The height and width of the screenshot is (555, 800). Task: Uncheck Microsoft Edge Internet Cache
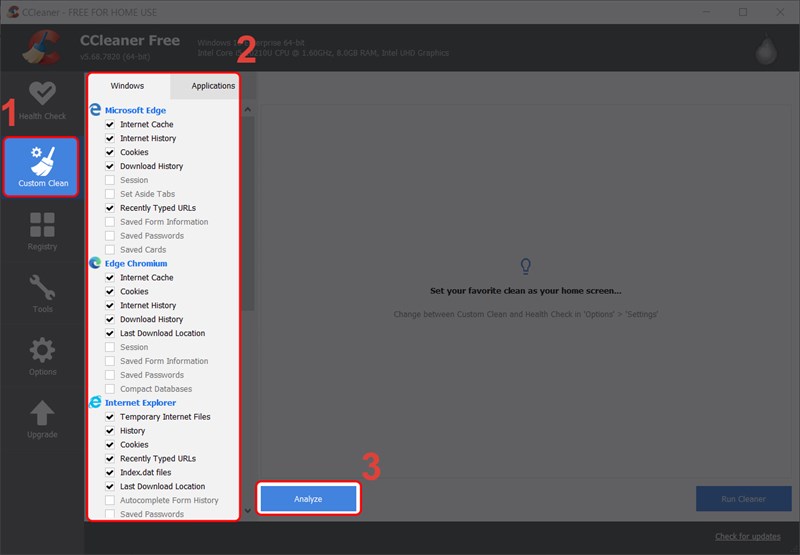(x=110, y=125)
